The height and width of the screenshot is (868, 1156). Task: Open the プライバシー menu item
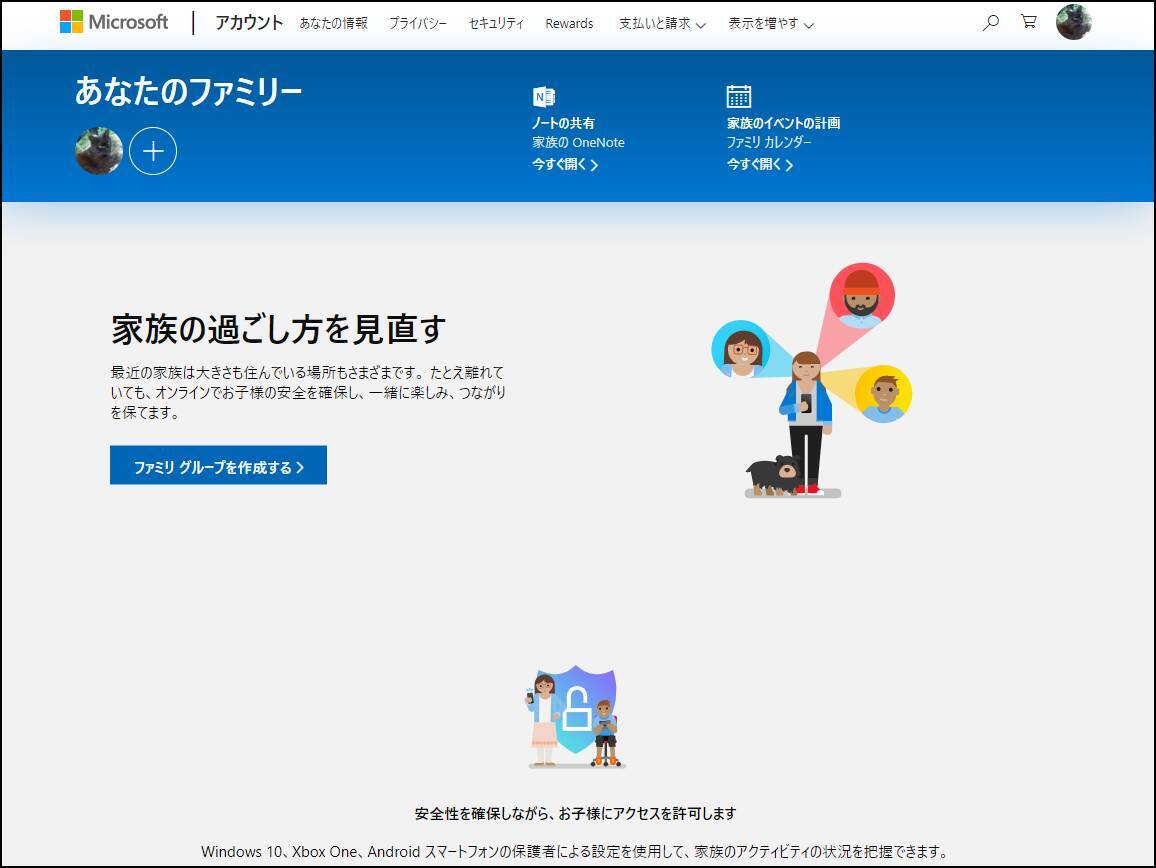click(x=418, y=23)
